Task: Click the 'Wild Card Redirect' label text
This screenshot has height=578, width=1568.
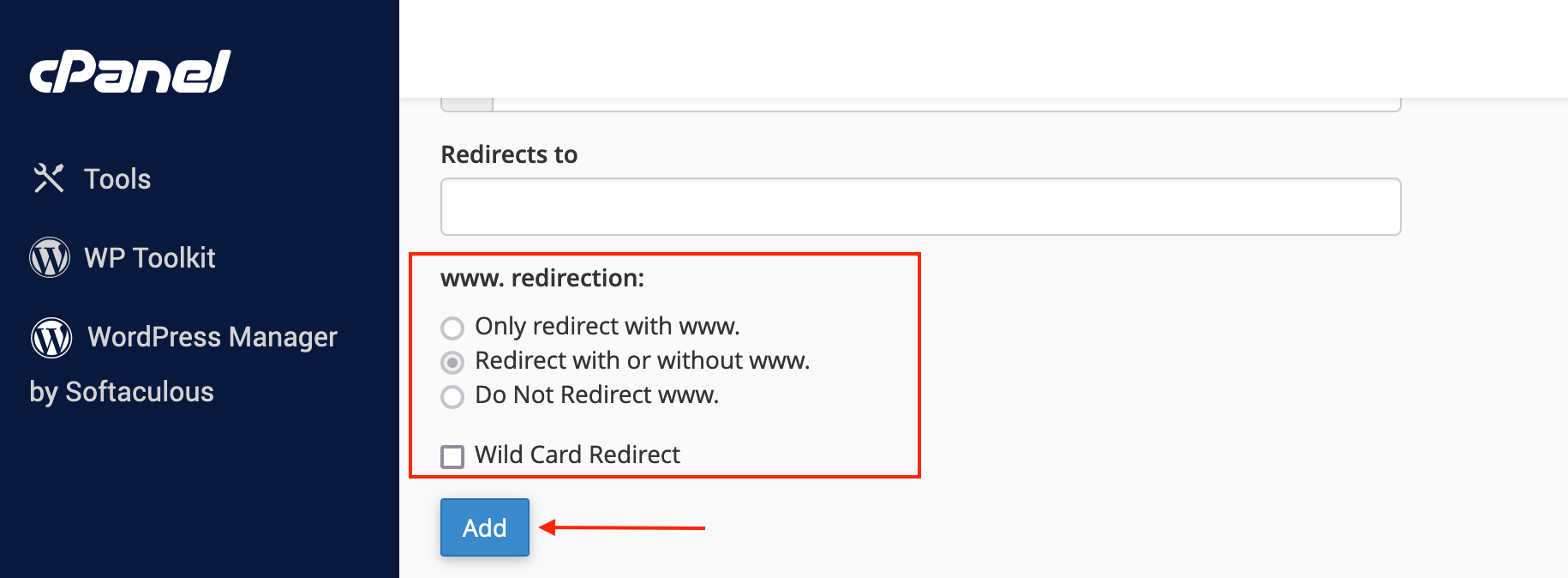Action: 578,455
